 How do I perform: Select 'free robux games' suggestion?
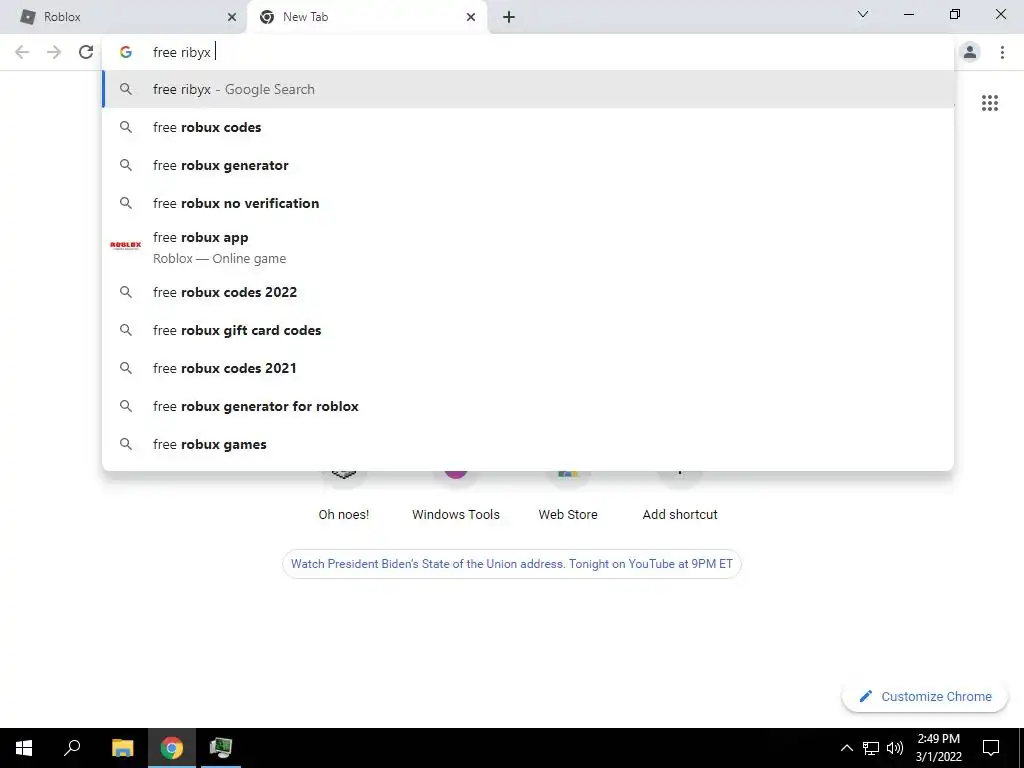pos(528,444)
